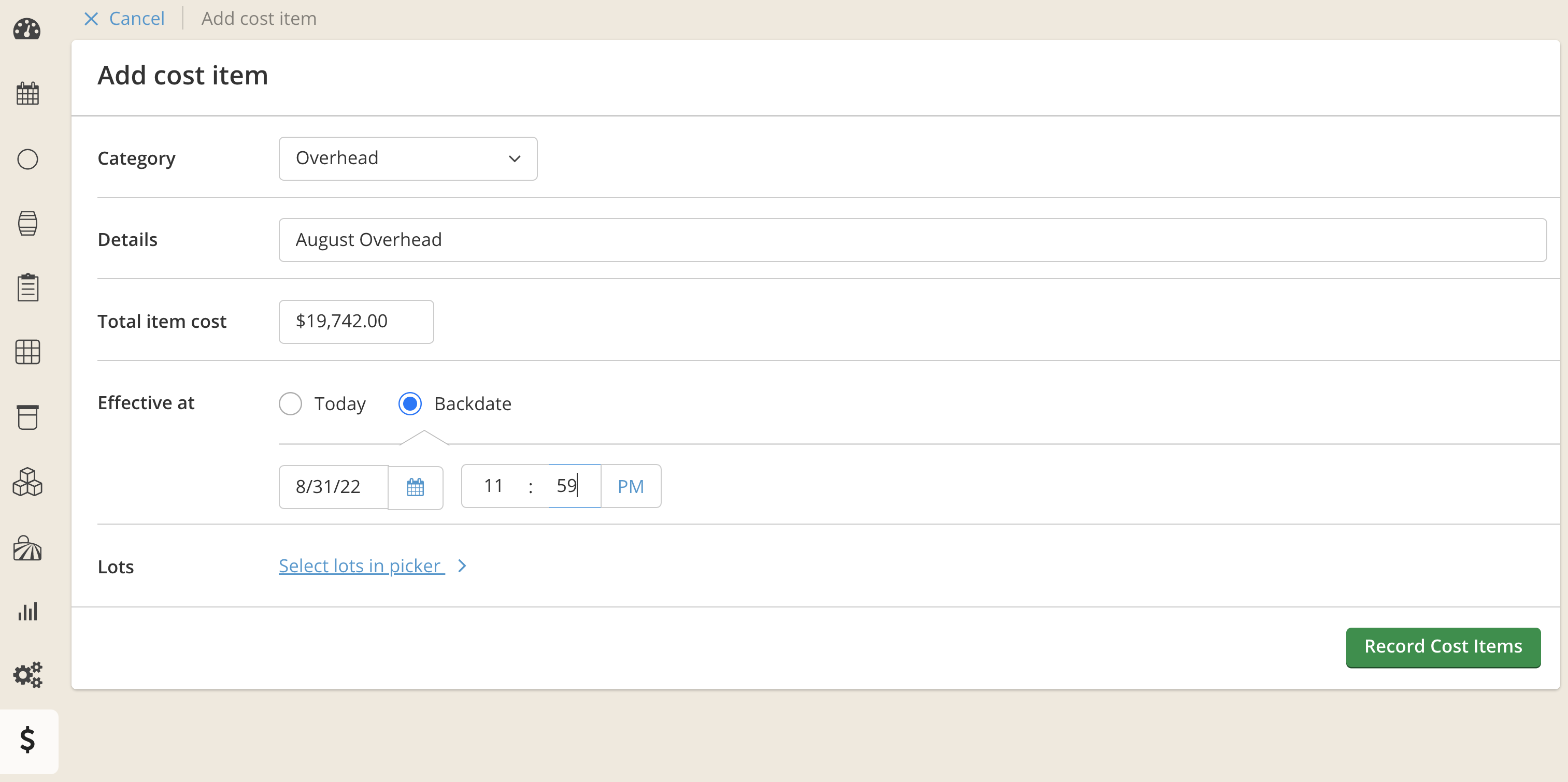This screenshot has width=1568, height=782.
Task: Open the gears settings sidebar icon
Action: click(x=27, y=675)
